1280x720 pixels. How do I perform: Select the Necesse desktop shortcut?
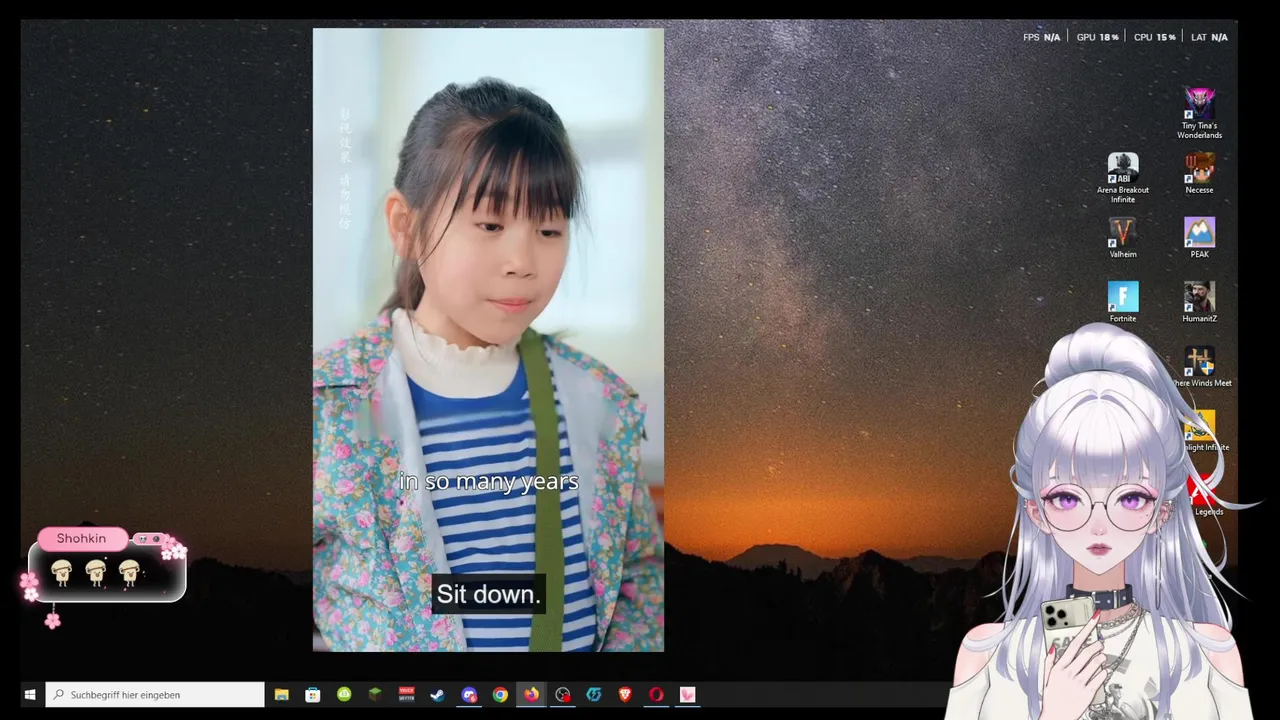1199,173
